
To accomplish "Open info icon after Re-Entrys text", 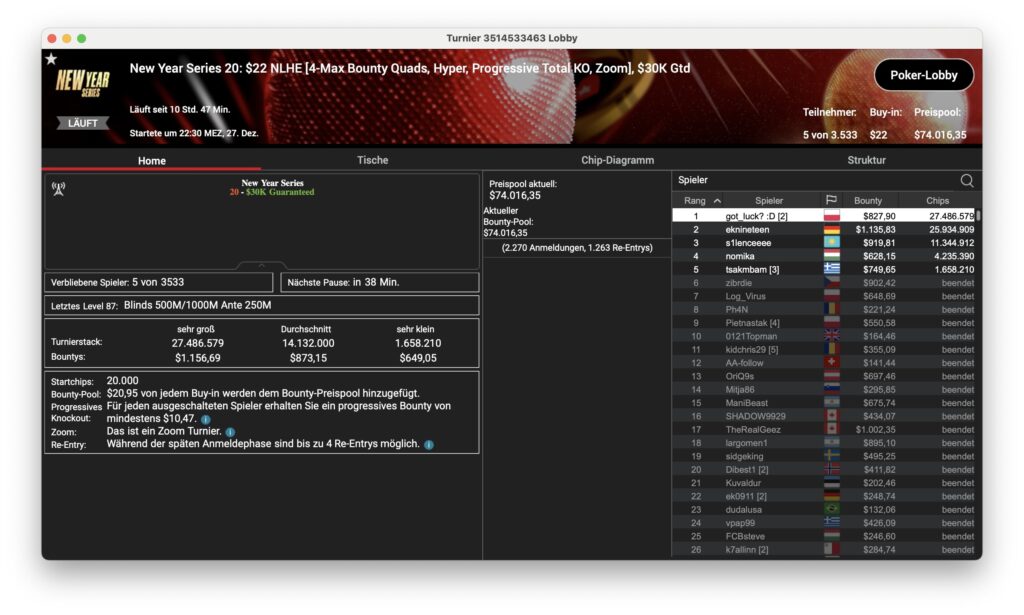I will [x=428, y=444].
